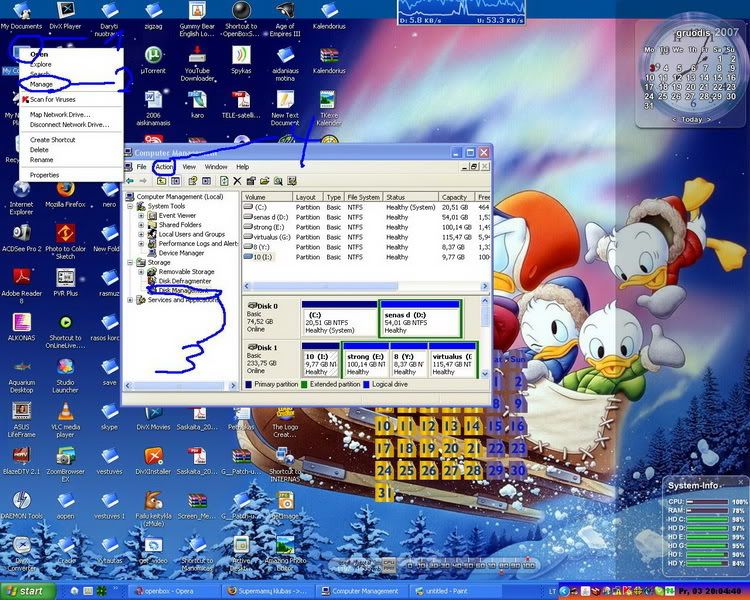Open the DivX Player desktop icon
The image size is (750, 600).
click(x=66, y=16)
